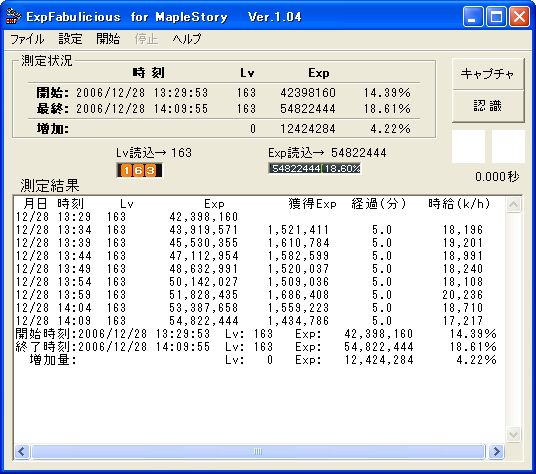536x474 pixels.
Task: Select result row 12/28 13:54
Action: (x=250, y=282)
